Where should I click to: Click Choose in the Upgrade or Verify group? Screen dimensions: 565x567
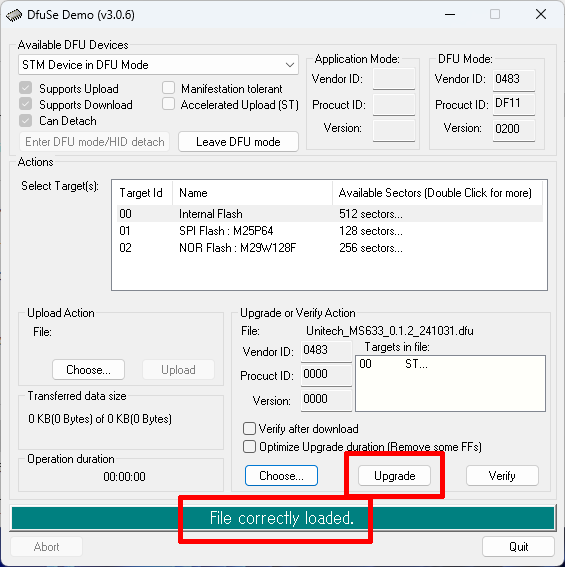point(281,476)
